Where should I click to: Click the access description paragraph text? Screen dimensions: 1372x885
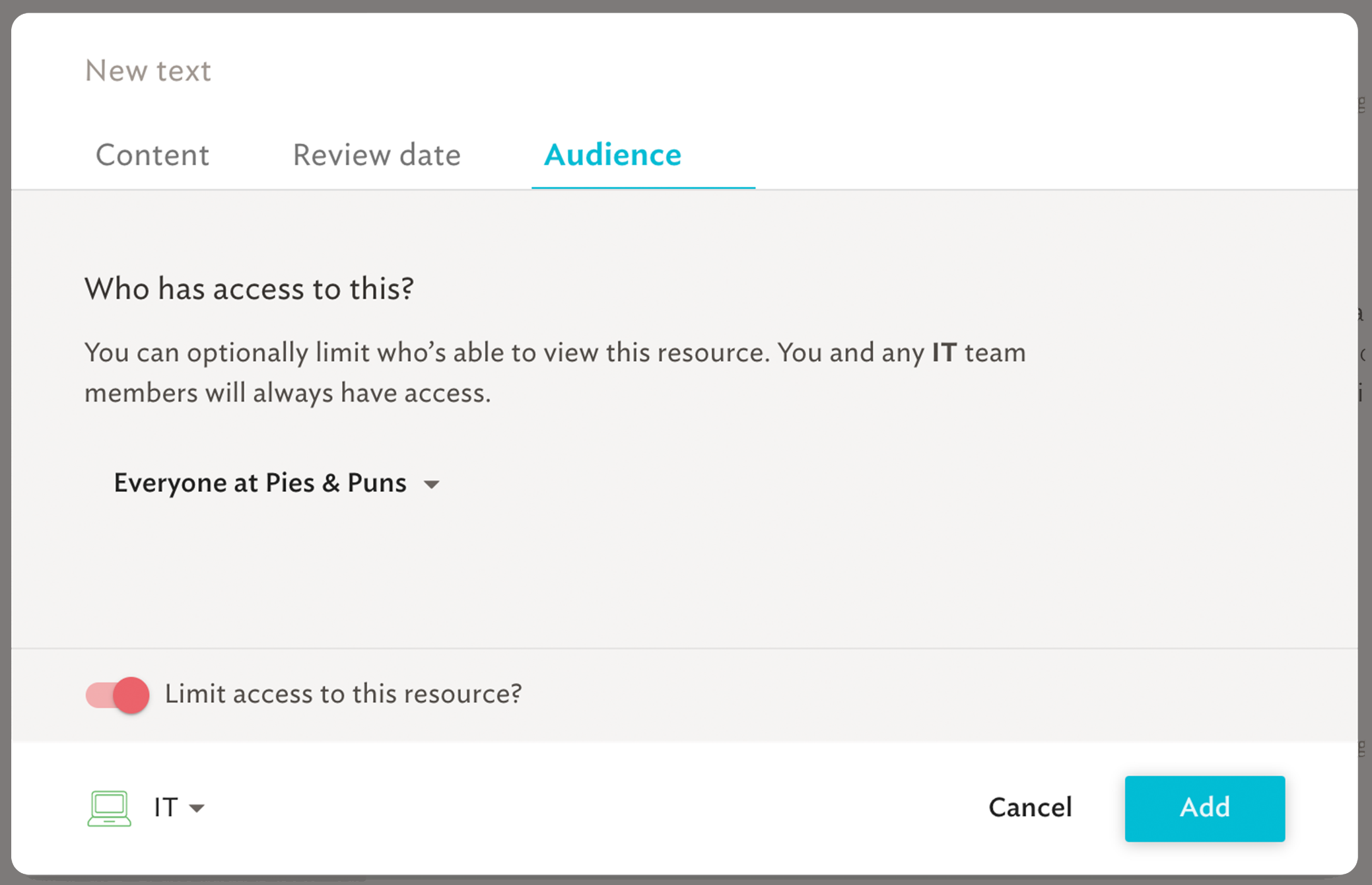pos(555,372)
